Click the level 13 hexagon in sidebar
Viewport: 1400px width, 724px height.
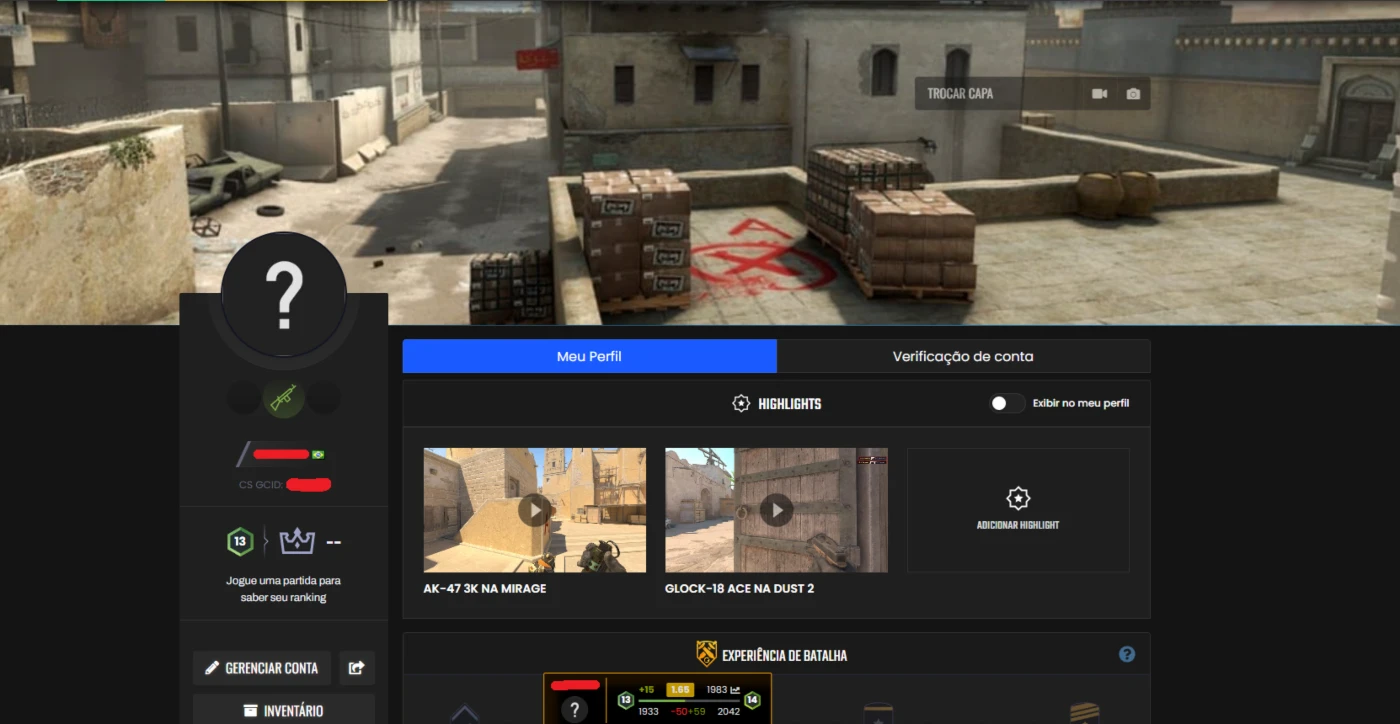(x=239, y=542)
